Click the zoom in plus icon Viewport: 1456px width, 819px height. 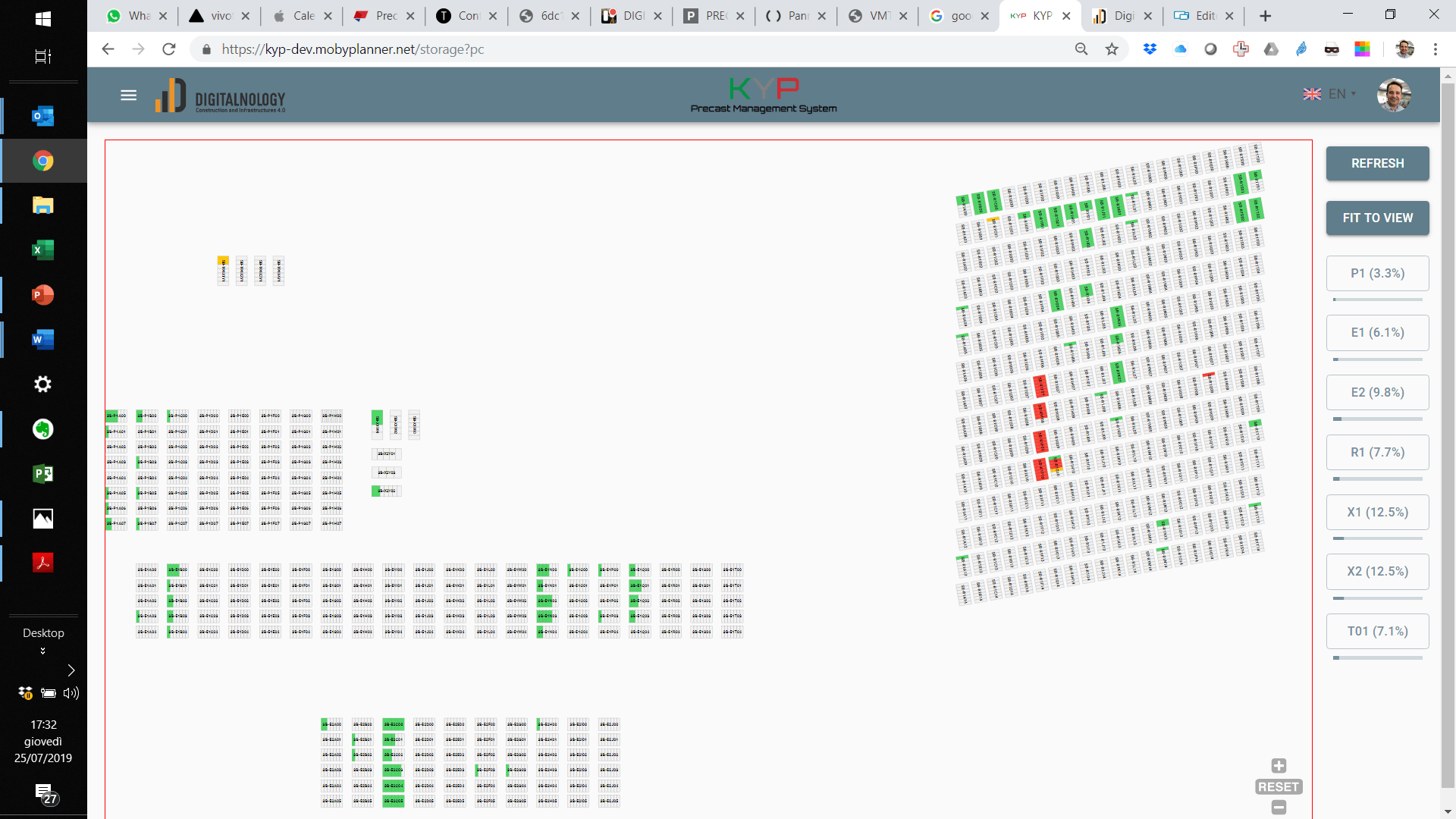(x=1279, y=766)
